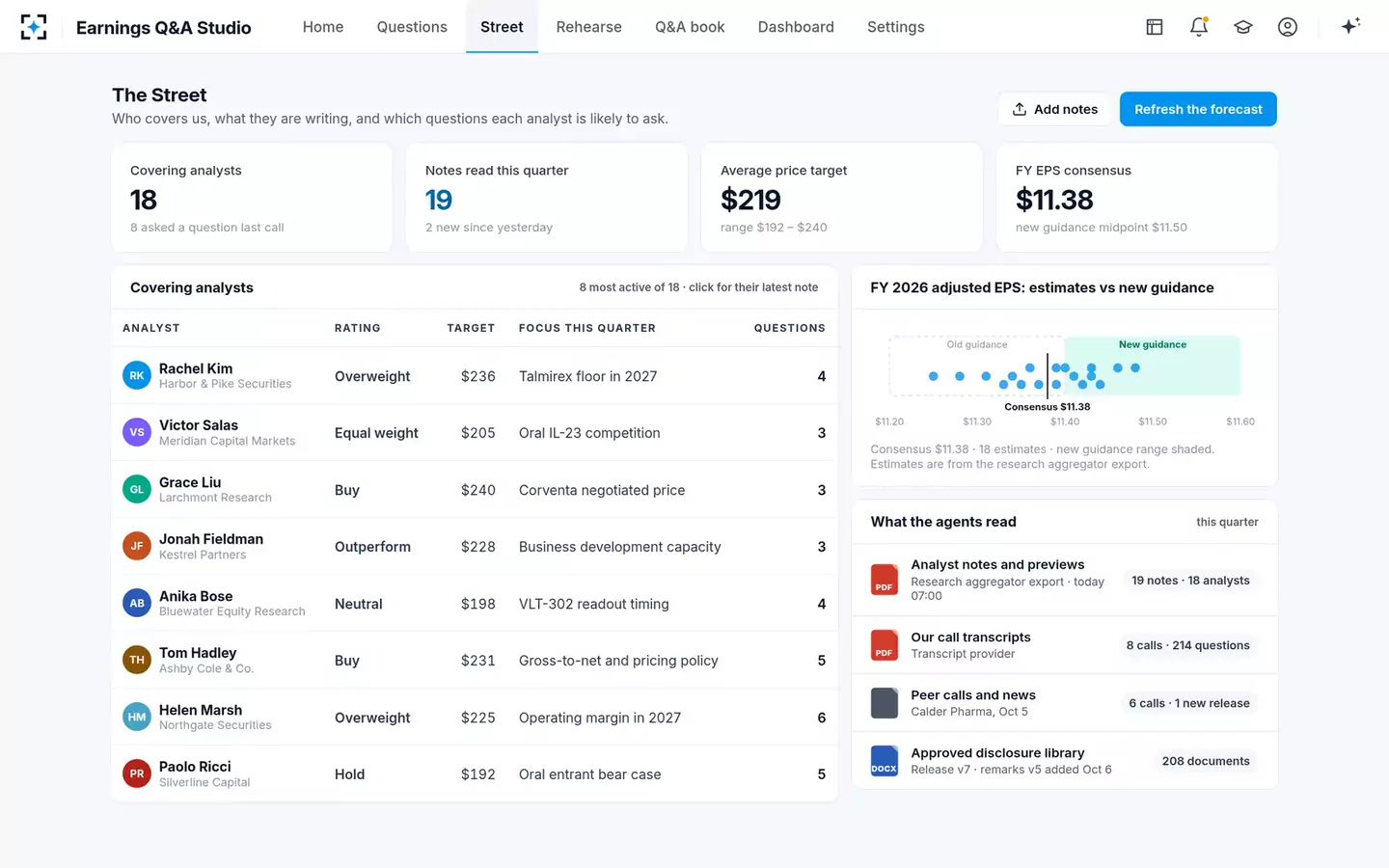The width and height of the screenshot is (1389, 868).
Task: Open the user profile icon
Action: click(1288, 27)
